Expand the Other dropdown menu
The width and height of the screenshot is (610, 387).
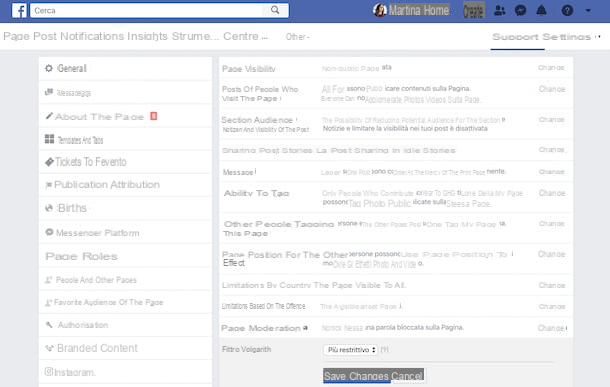pyautogui.click(x=298, y=37)
